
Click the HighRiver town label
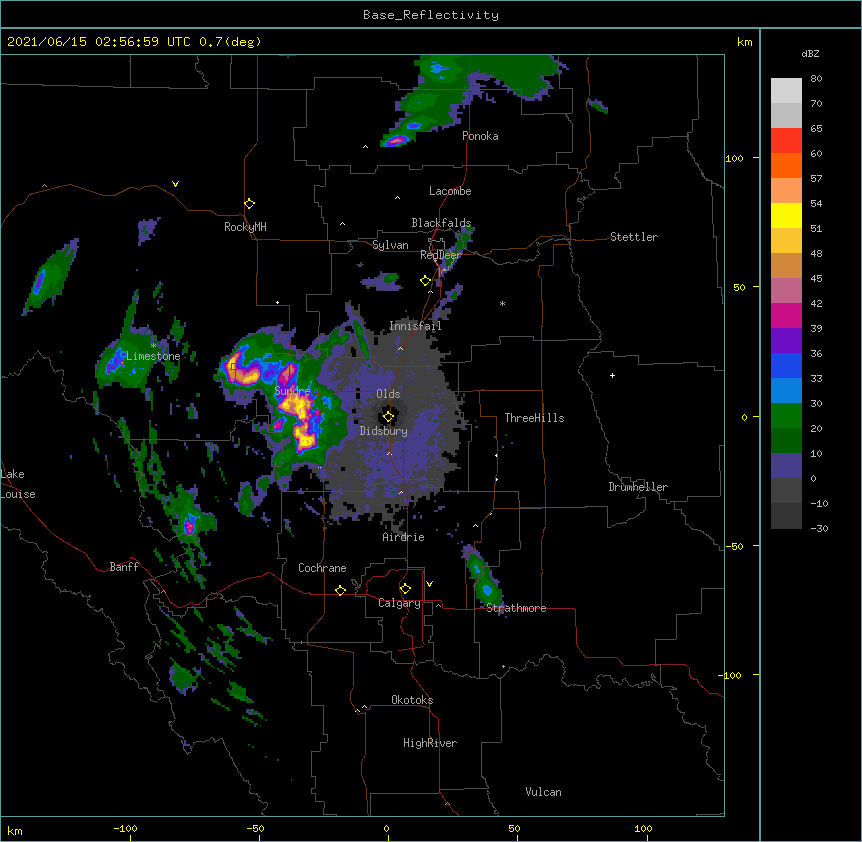click(430, 743)
